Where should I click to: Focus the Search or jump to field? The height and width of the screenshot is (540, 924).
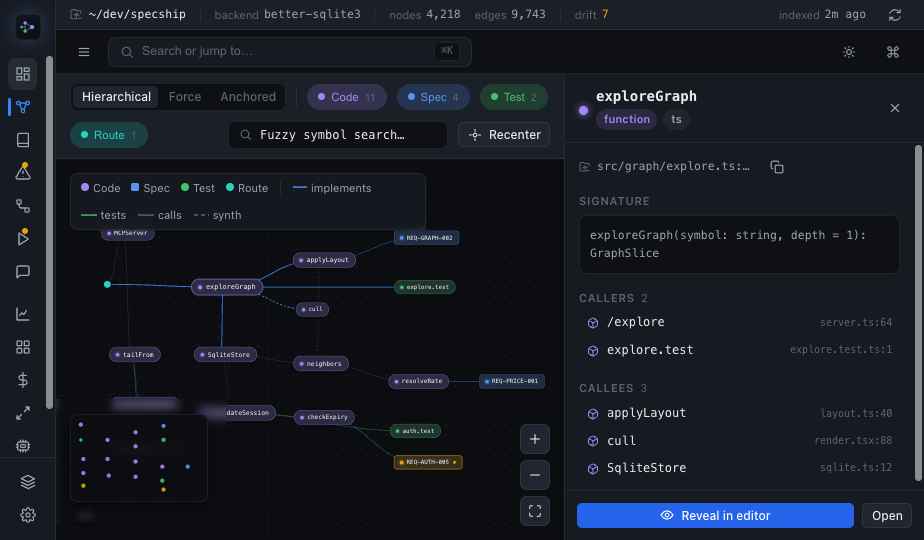click(x=289, y=52)
